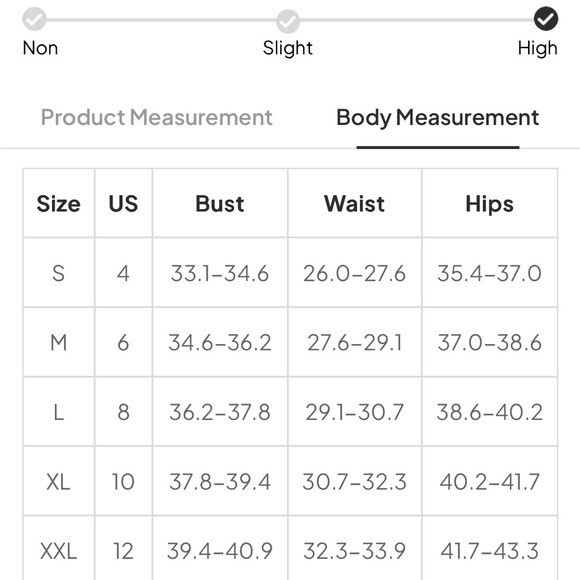Select the Slight stretch checkmark icon

pyautogui.click(x=288, y=21)
